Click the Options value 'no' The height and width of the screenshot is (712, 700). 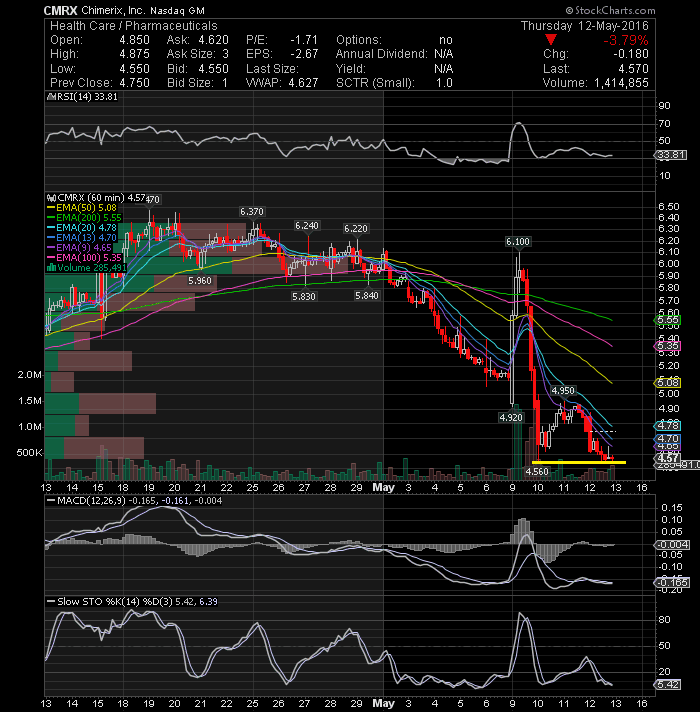click(446, 40)
